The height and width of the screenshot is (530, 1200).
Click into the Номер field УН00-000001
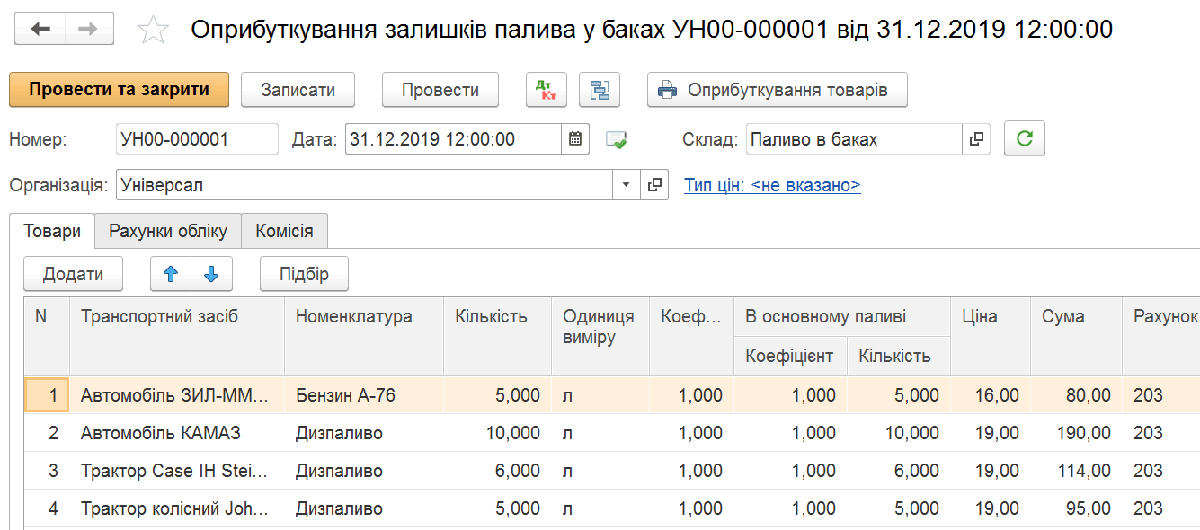click(197, 140)
